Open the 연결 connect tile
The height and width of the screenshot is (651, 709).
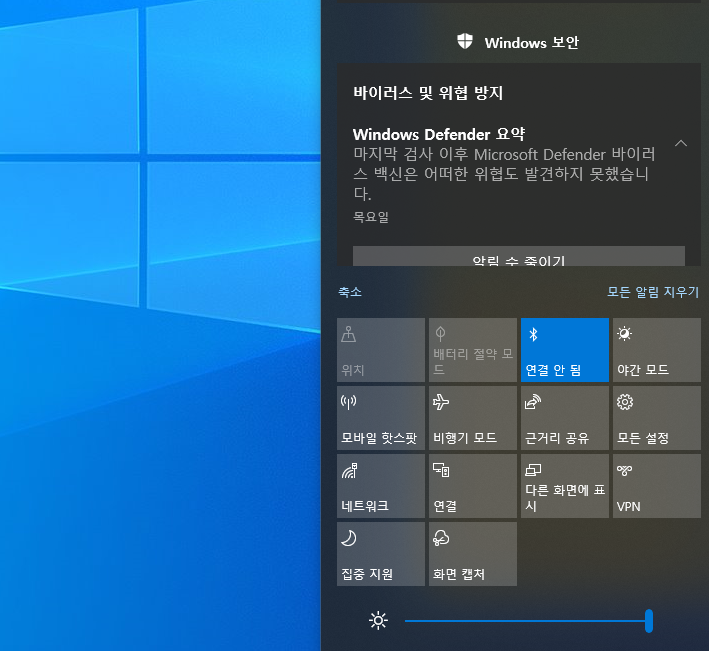(x=473, y=486)
